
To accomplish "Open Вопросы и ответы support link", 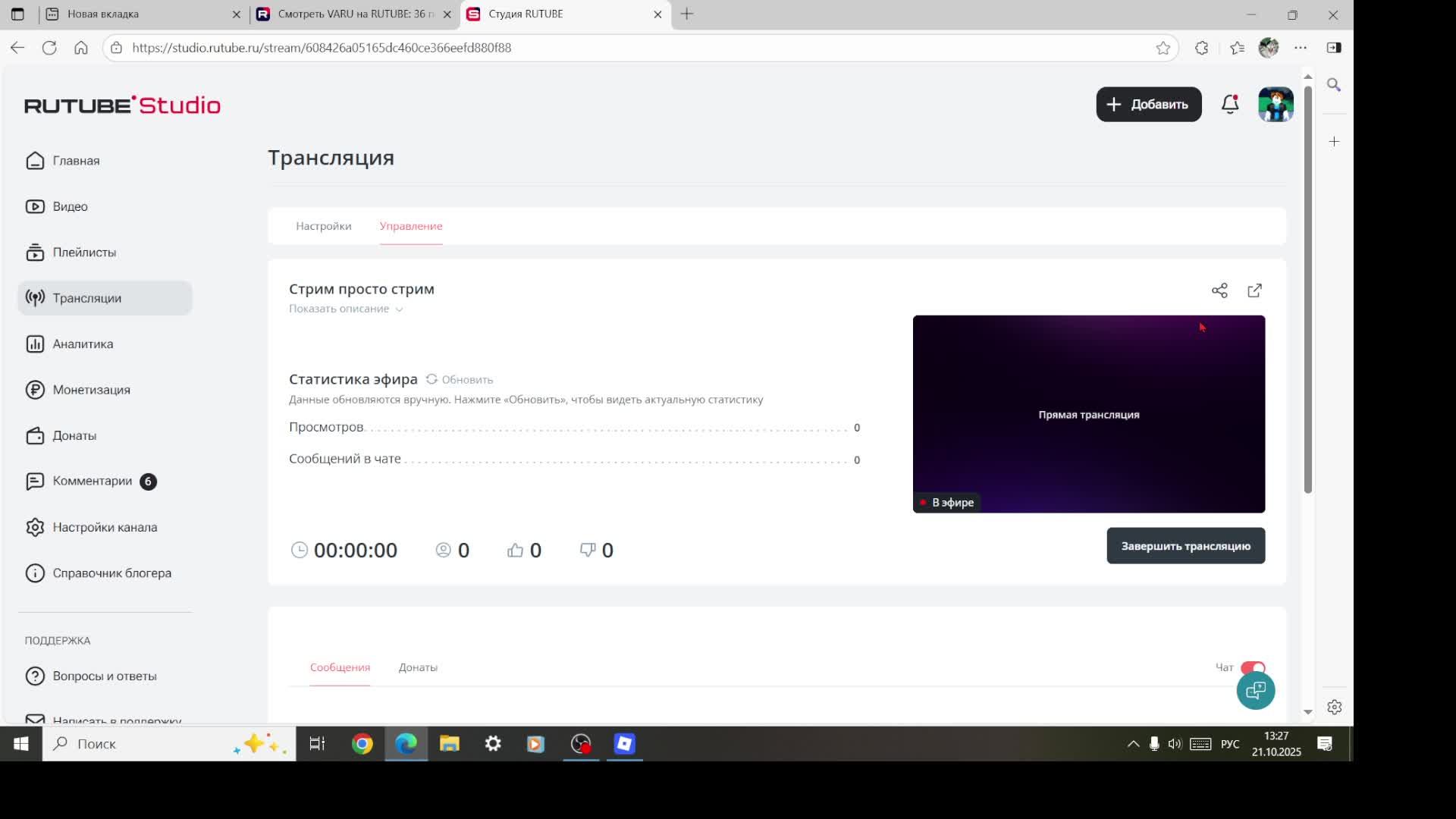I will tap(104, 676).
